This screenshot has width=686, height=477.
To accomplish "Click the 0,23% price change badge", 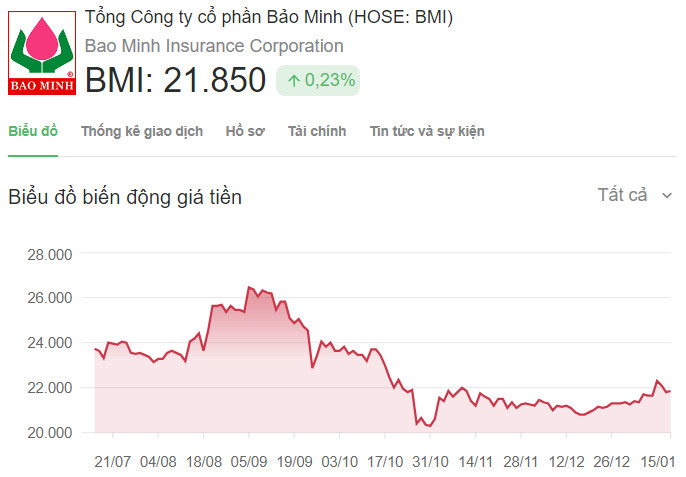I will pyautogui.click(x=318, y=80).
